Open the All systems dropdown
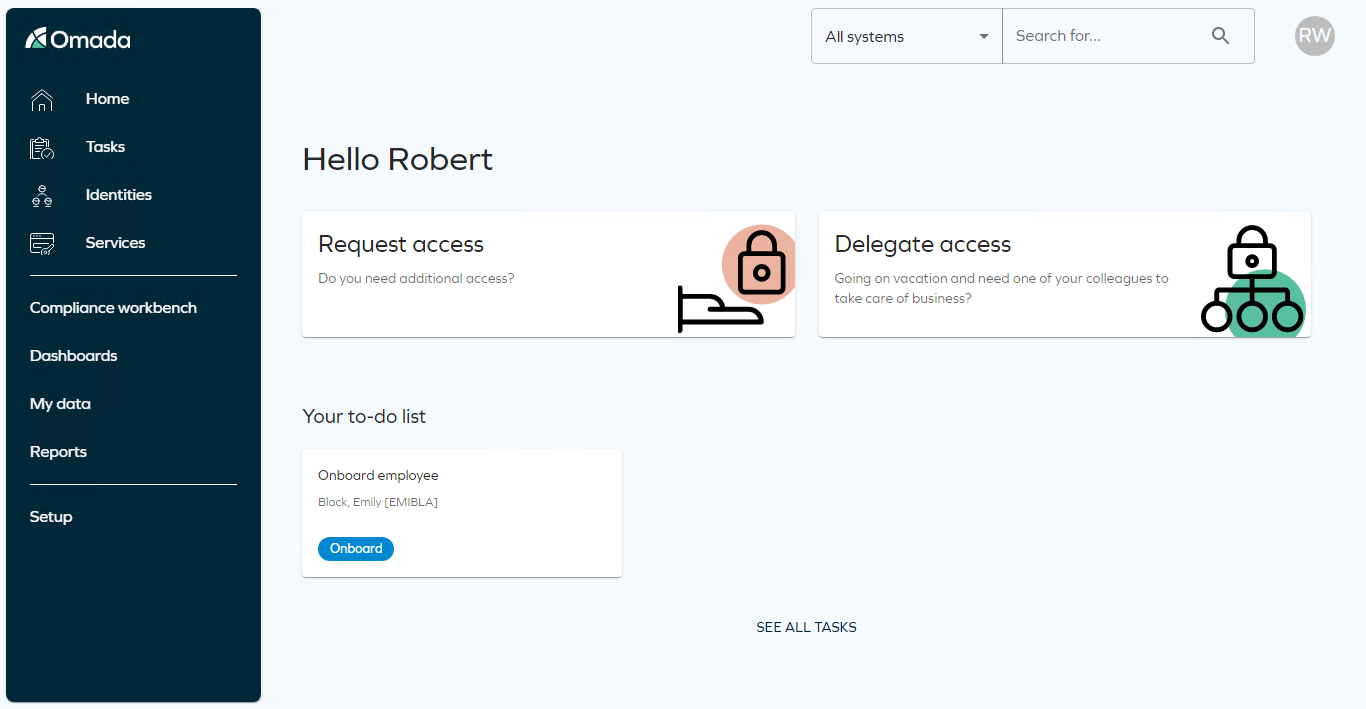 pyautogui.click(x=906, y=36)
